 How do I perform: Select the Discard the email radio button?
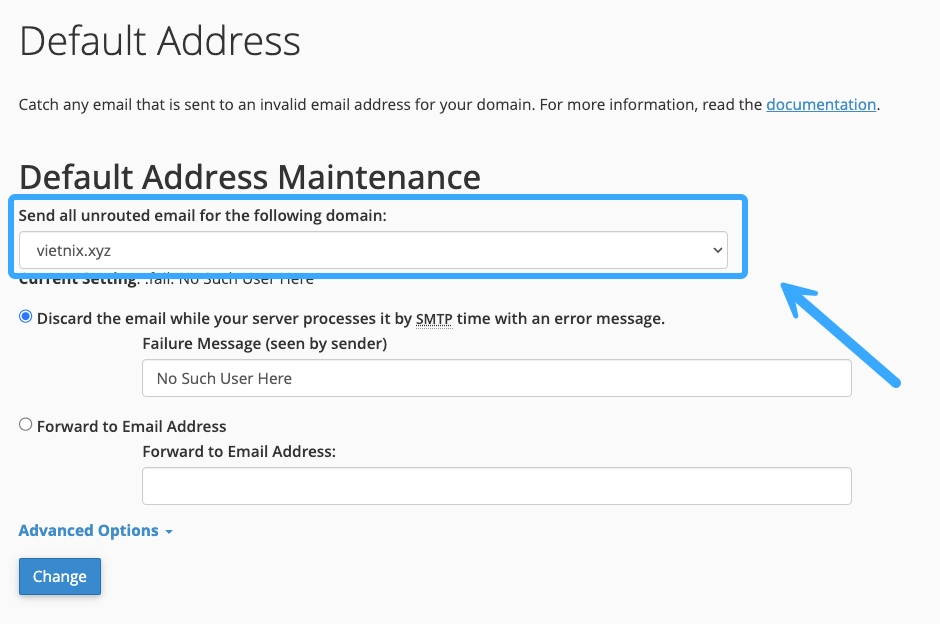pos(25,316)
